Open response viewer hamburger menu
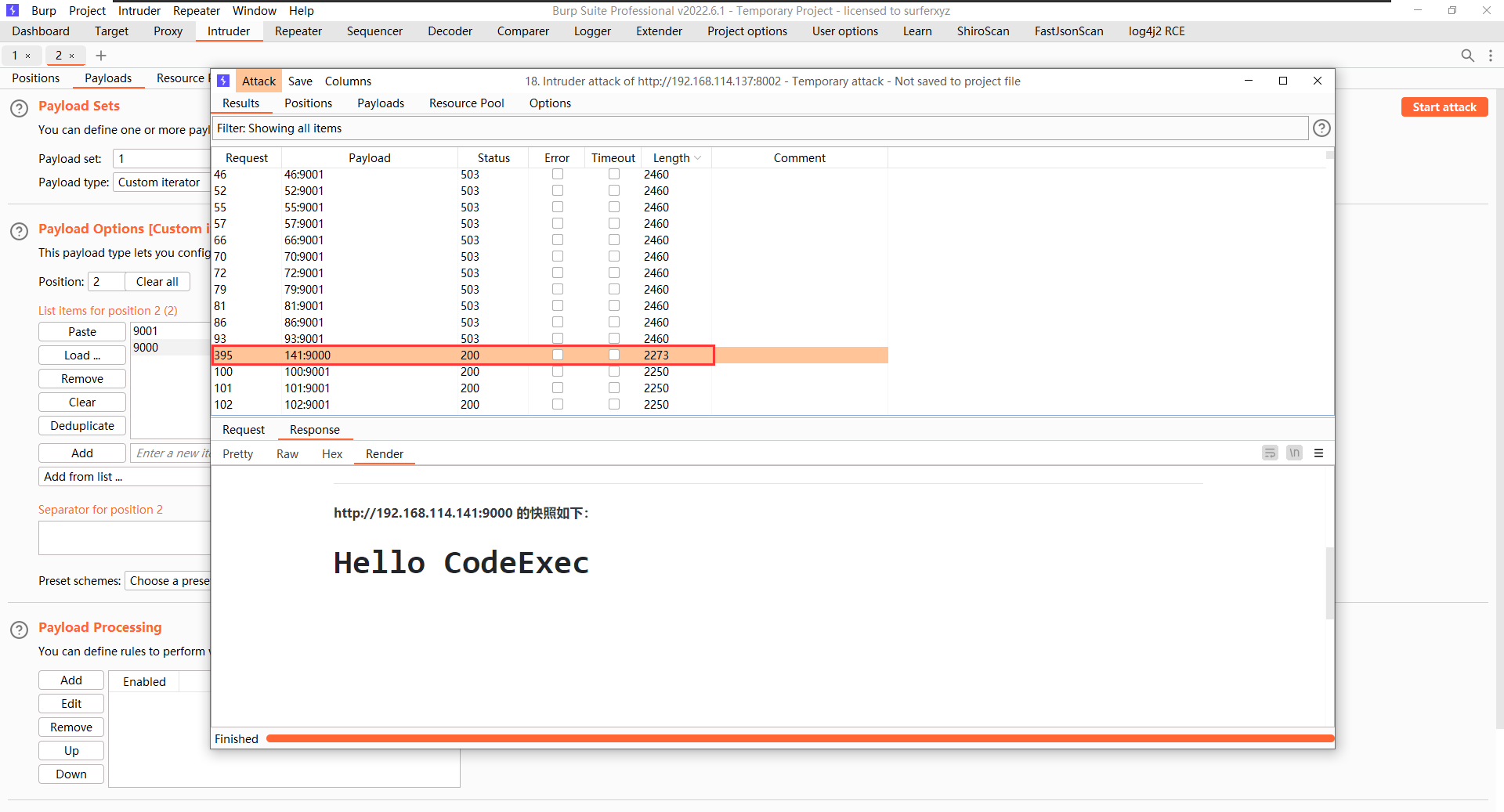This screenshot has height=812, width=1504. [x=1319, y=453]
